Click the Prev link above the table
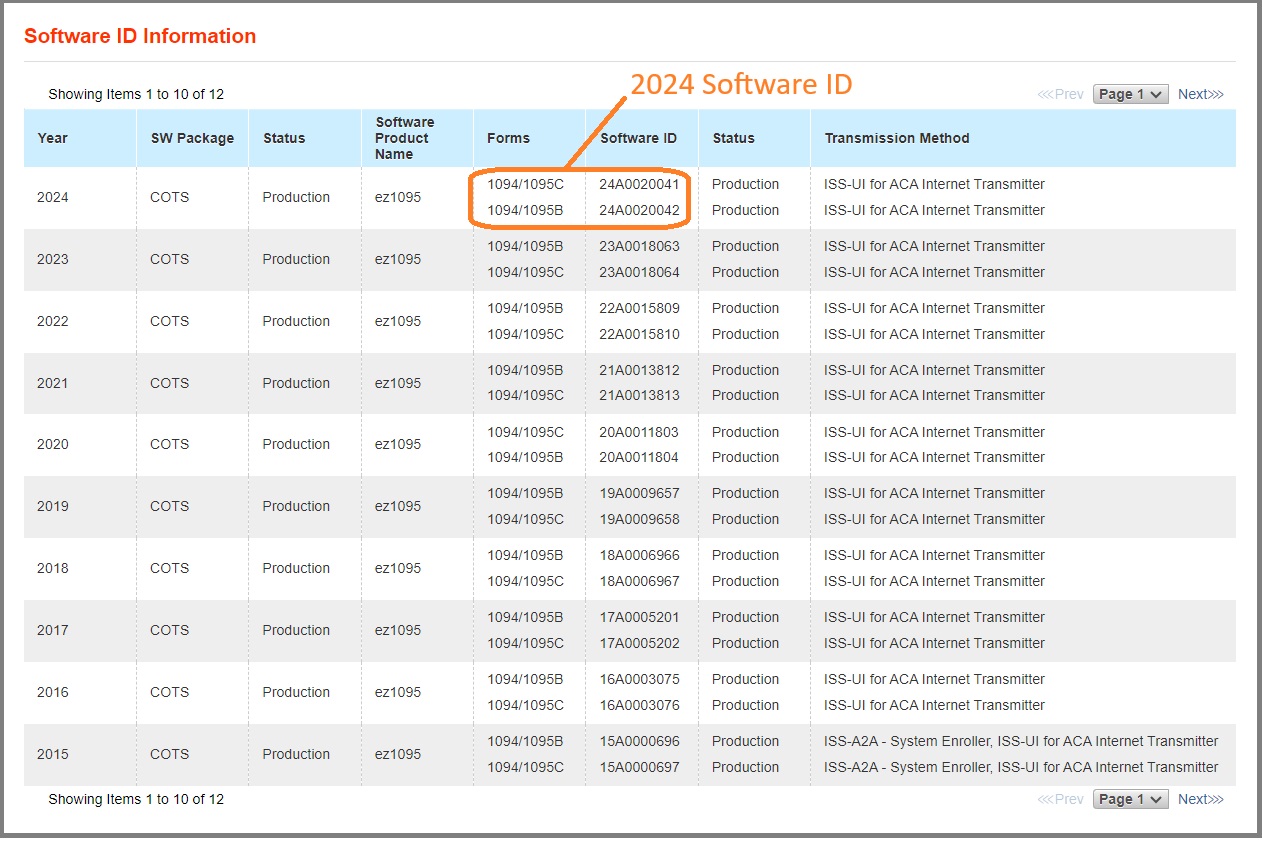This screenshot has height=842, width=1262. click(1061, 94)
